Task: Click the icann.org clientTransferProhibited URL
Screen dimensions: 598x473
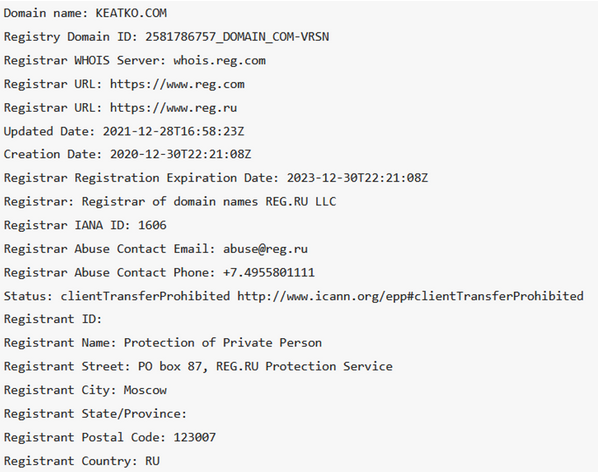Action: (x=410, y=296)
